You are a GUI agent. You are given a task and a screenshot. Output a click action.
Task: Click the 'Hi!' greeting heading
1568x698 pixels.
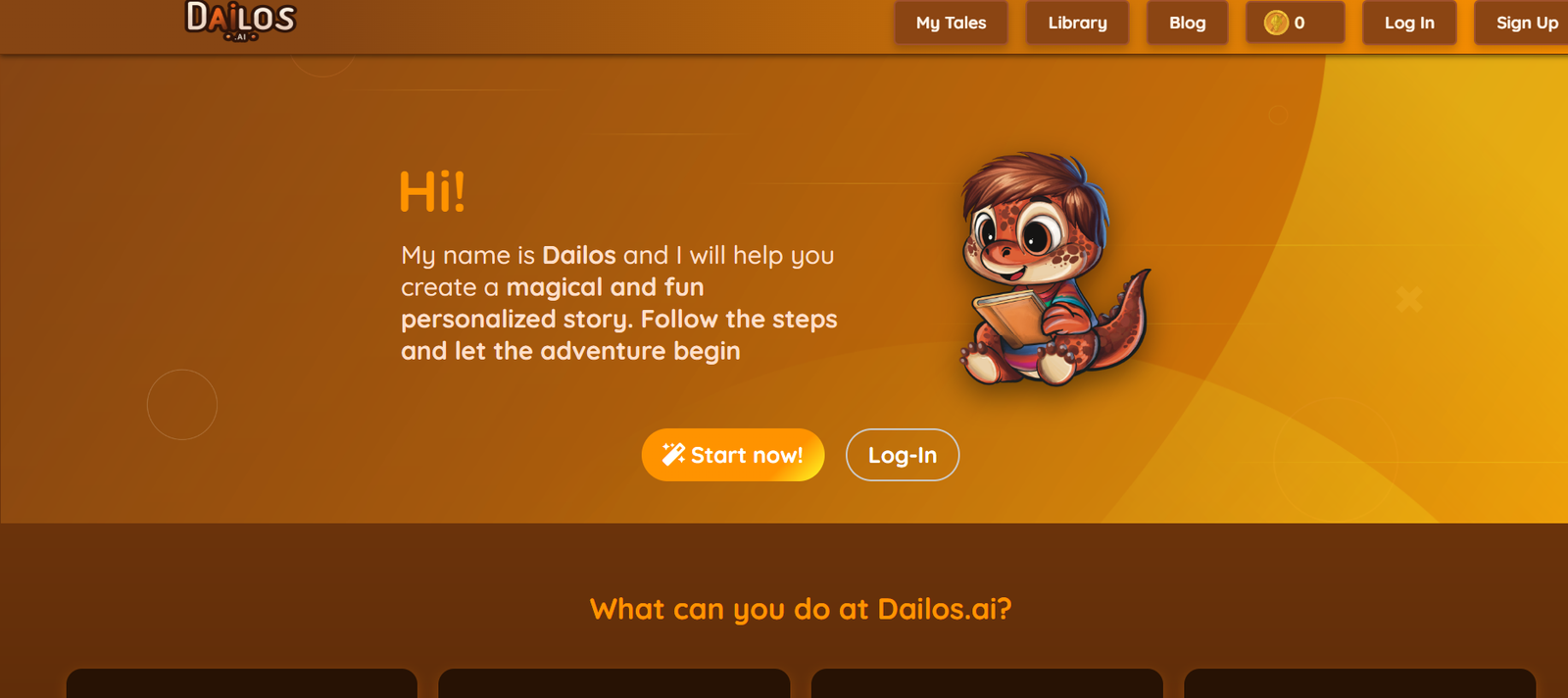pos(432,191)
